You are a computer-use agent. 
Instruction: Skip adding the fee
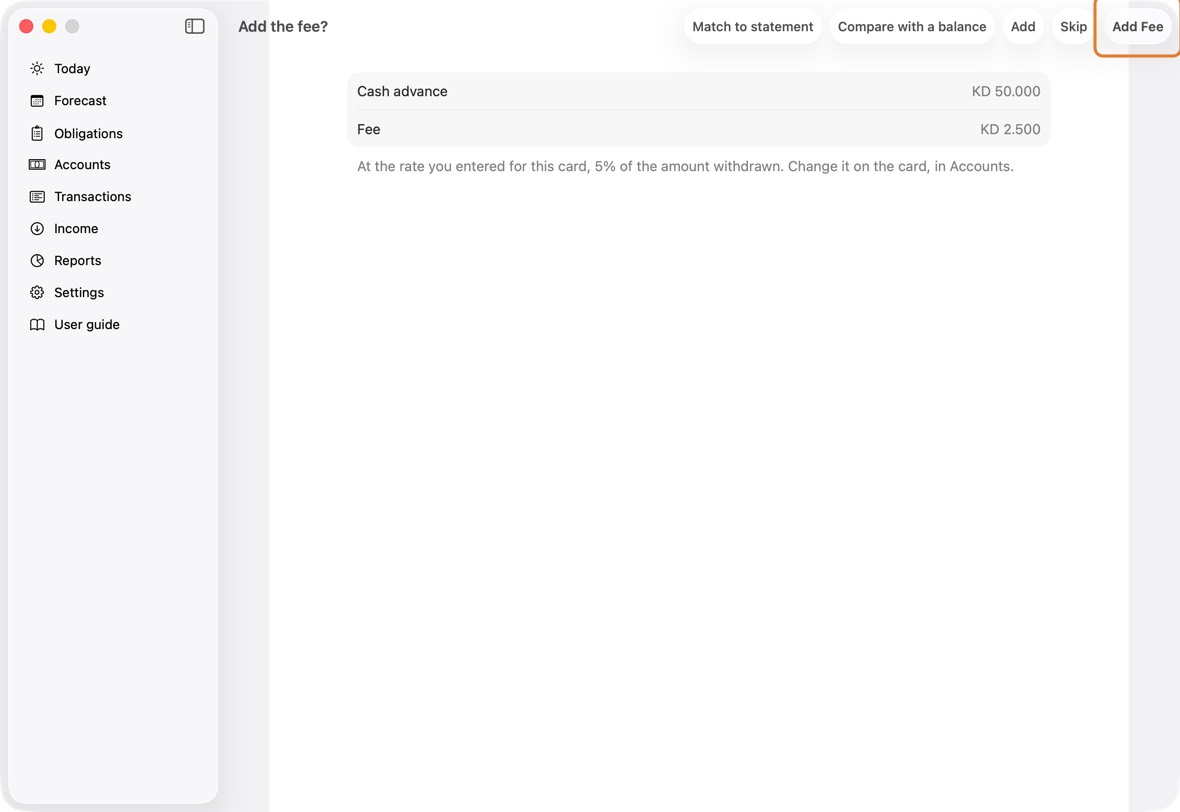[x=1073, y=26]
